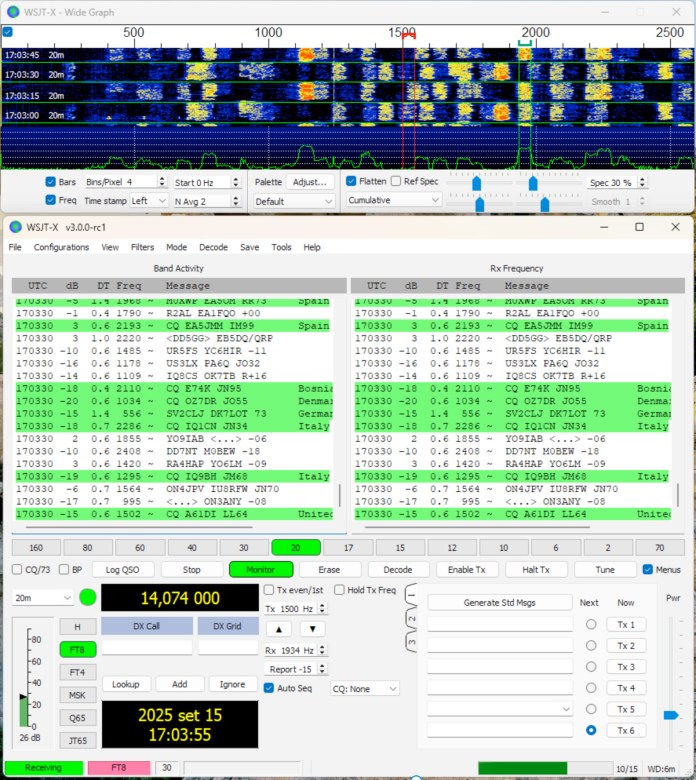Disable the Flatten checkbox
Viewport: 696px width, 780px height.
(351, 181)
